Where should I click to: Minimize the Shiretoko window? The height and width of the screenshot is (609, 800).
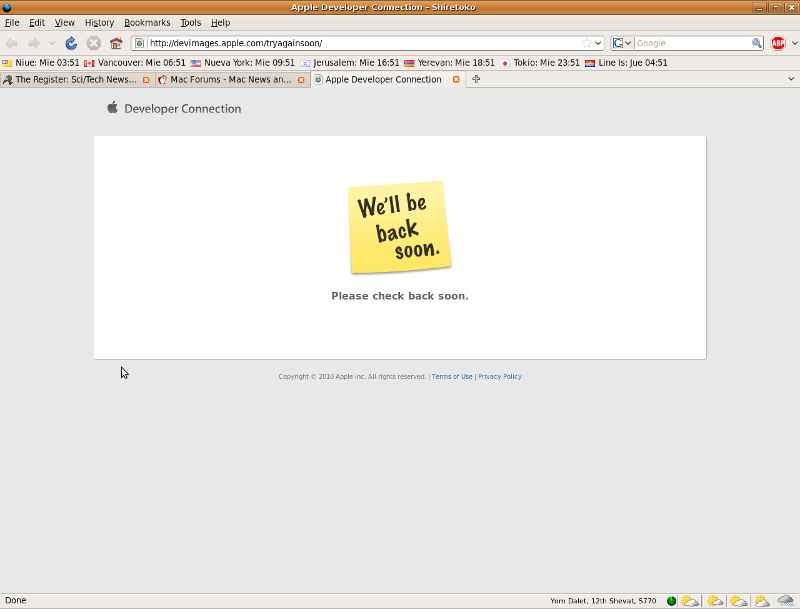click(759, 8)
